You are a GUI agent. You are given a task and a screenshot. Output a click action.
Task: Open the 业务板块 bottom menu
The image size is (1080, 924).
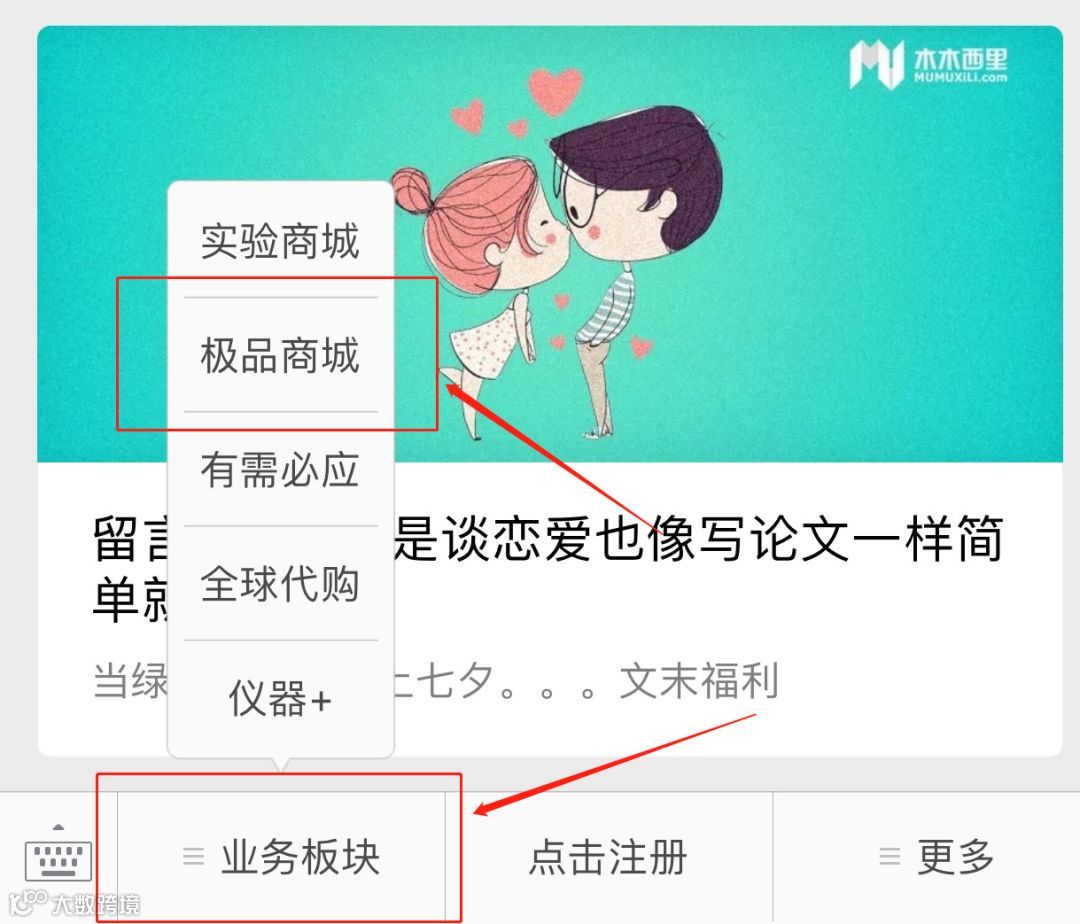coord(281,857)
